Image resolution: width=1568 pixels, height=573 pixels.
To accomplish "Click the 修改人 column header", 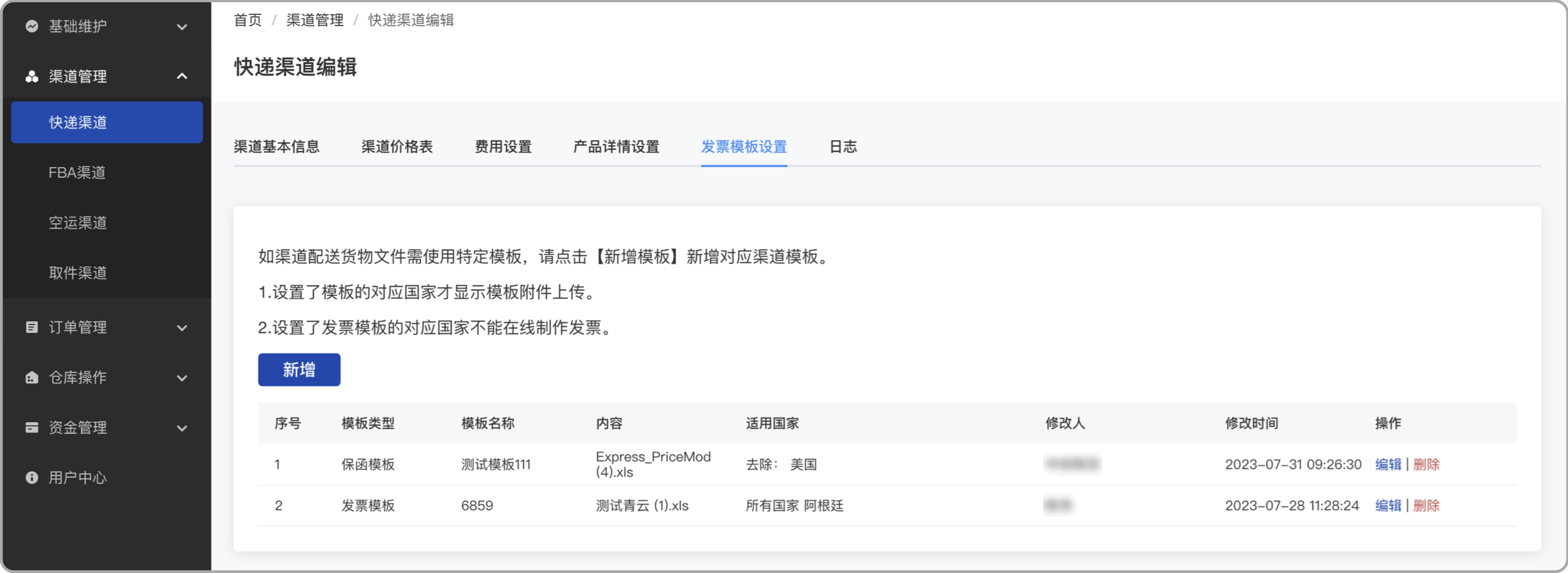I will (1065, 423).
